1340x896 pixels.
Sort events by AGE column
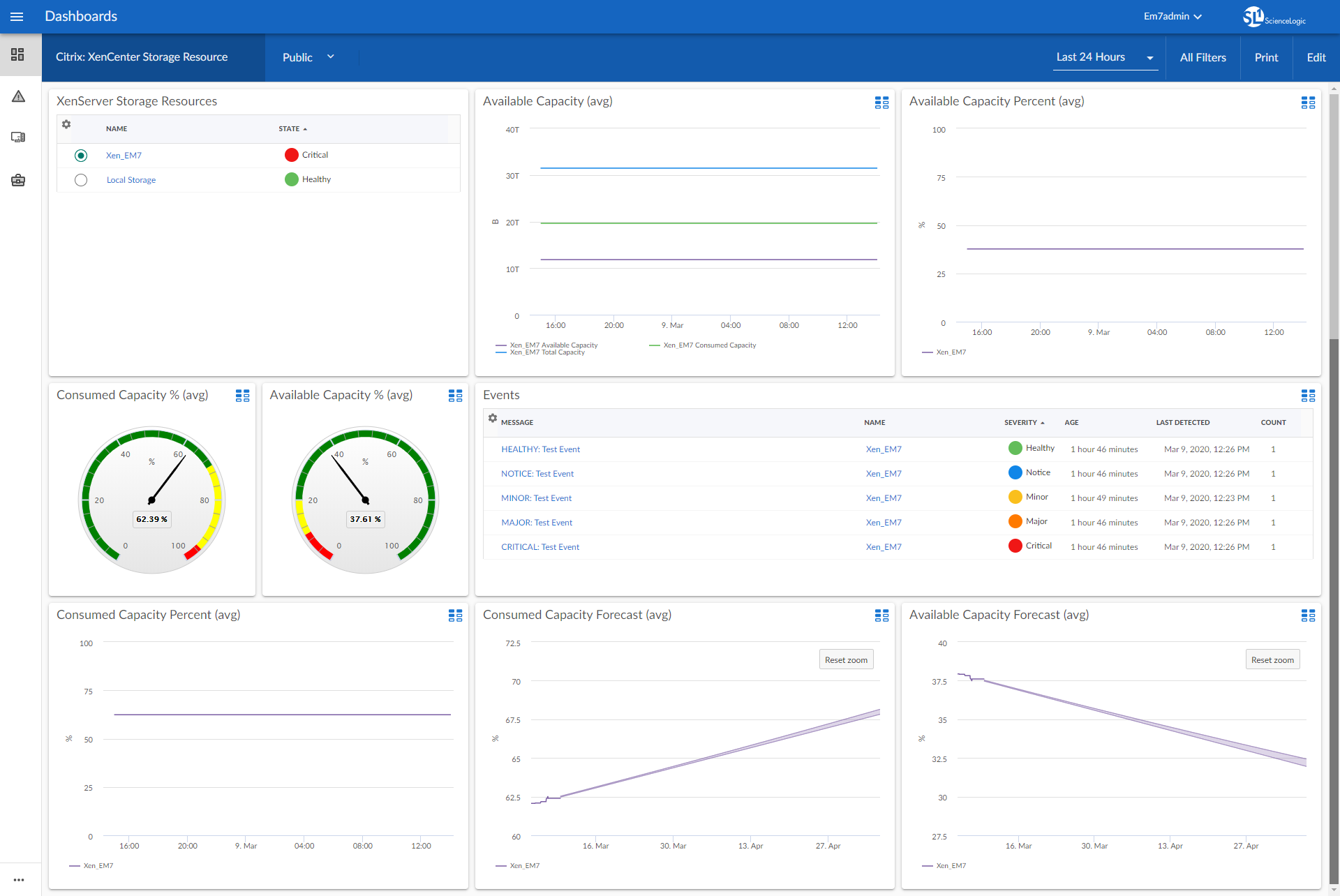1071,423
